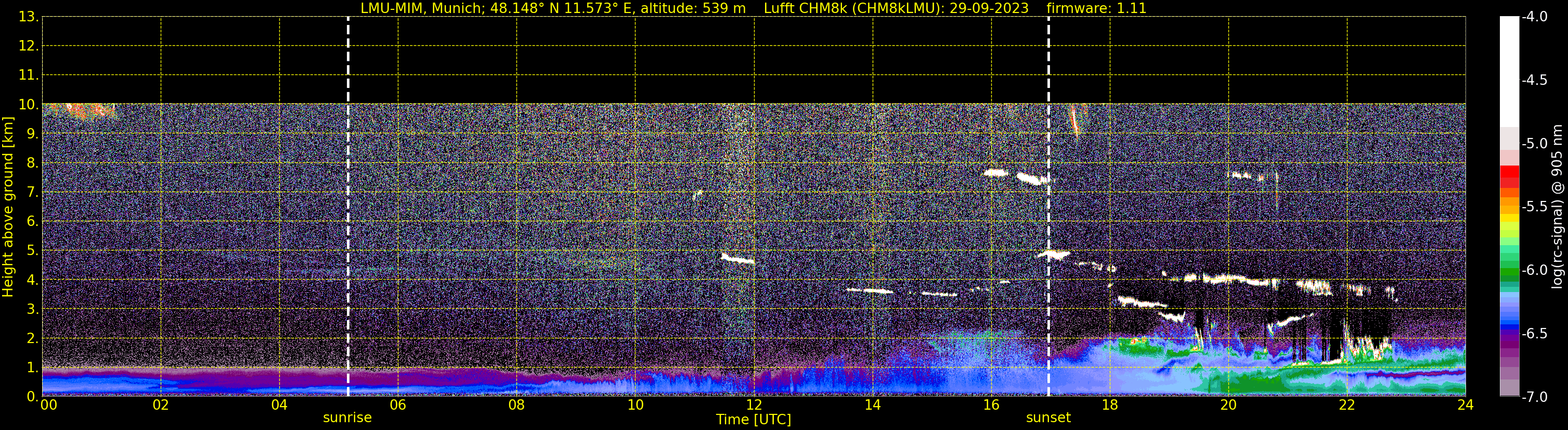Screen dimensions: 1568x430
Task: Click the 'log(rc-signal) @ 905 nm' colorbar label
Action: [1557, 207]
